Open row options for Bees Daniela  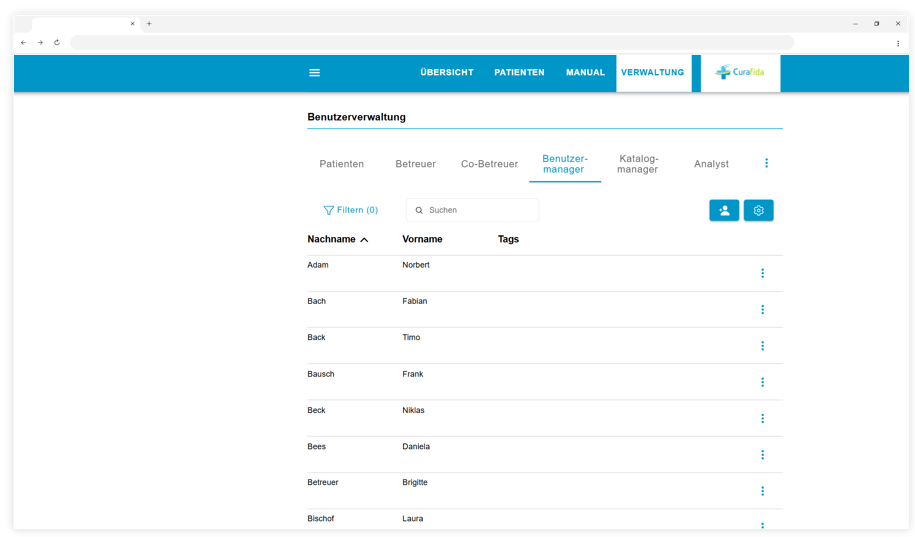[x=762, y=455]
